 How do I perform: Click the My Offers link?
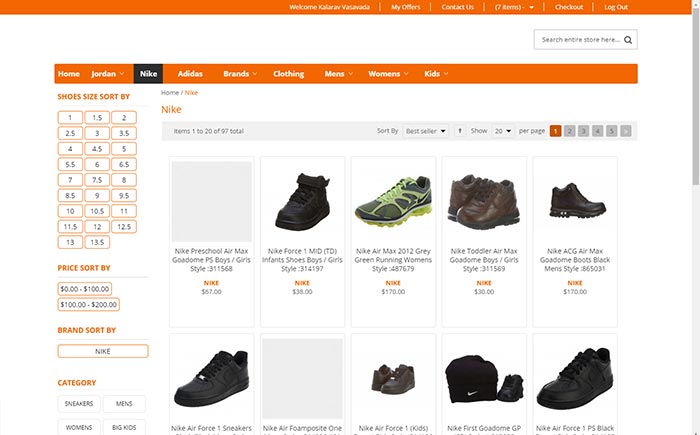coord(405,7)
